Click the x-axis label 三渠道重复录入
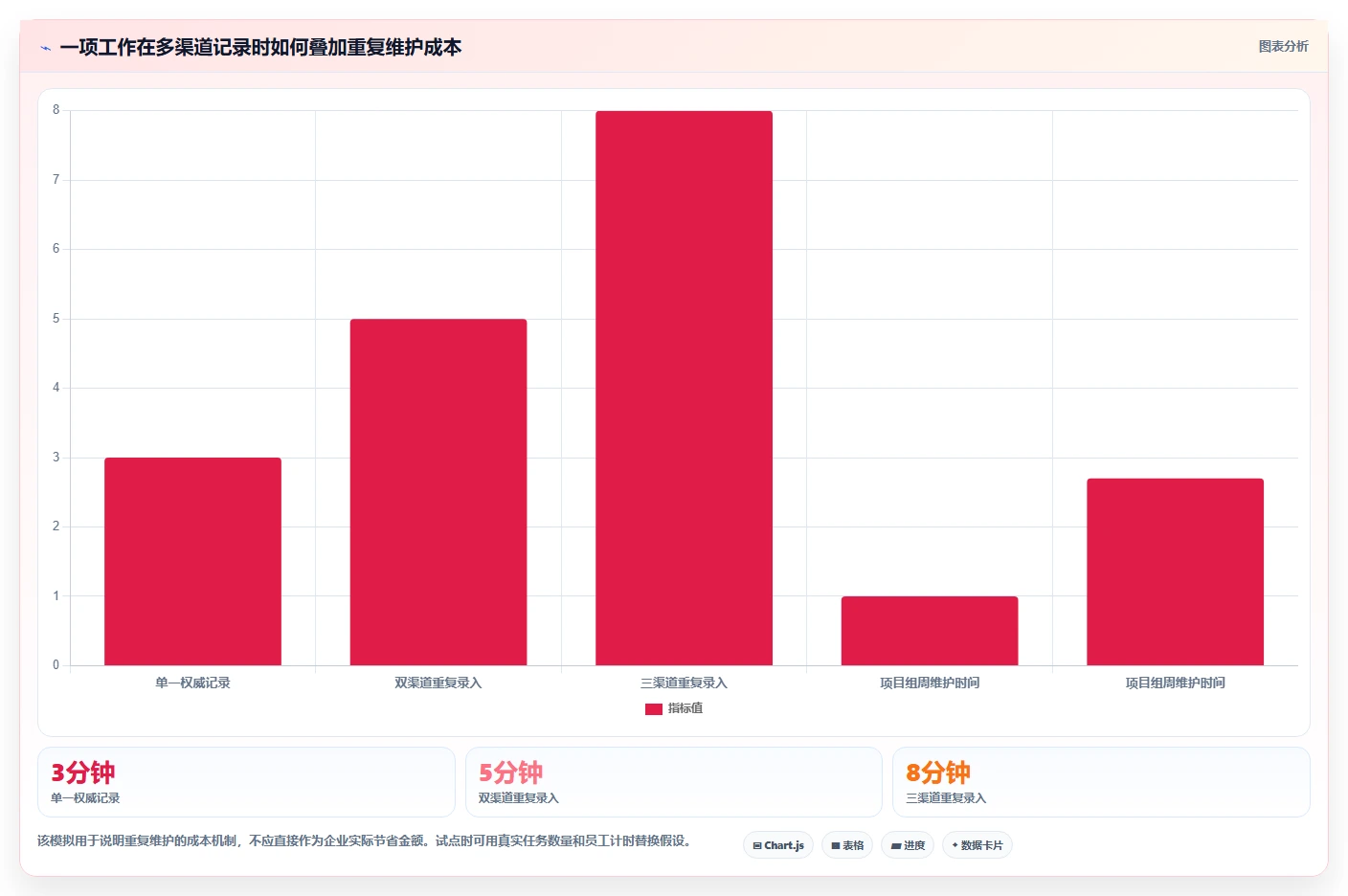 pos(684,683)
